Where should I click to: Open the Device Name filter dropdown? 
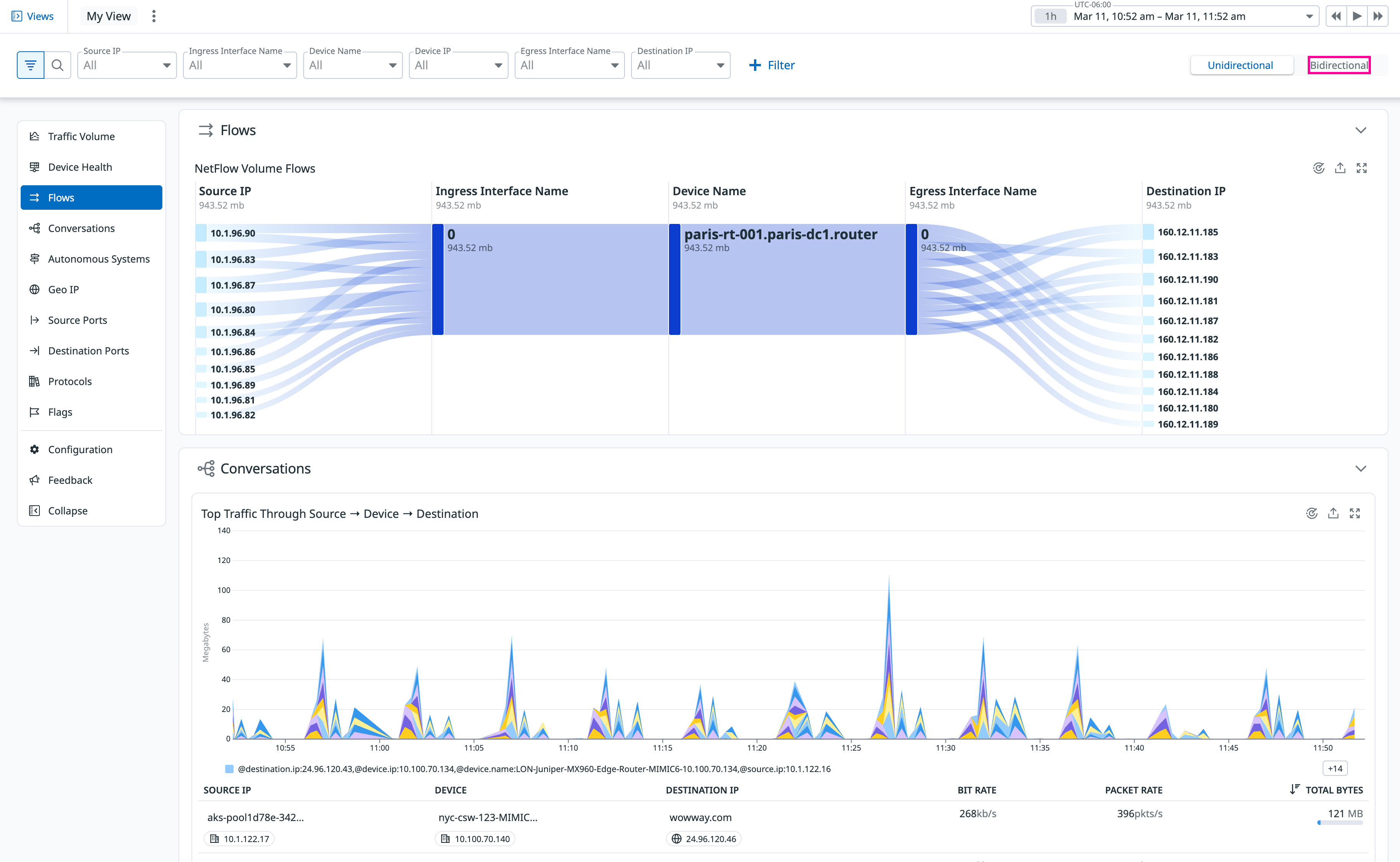352,65
